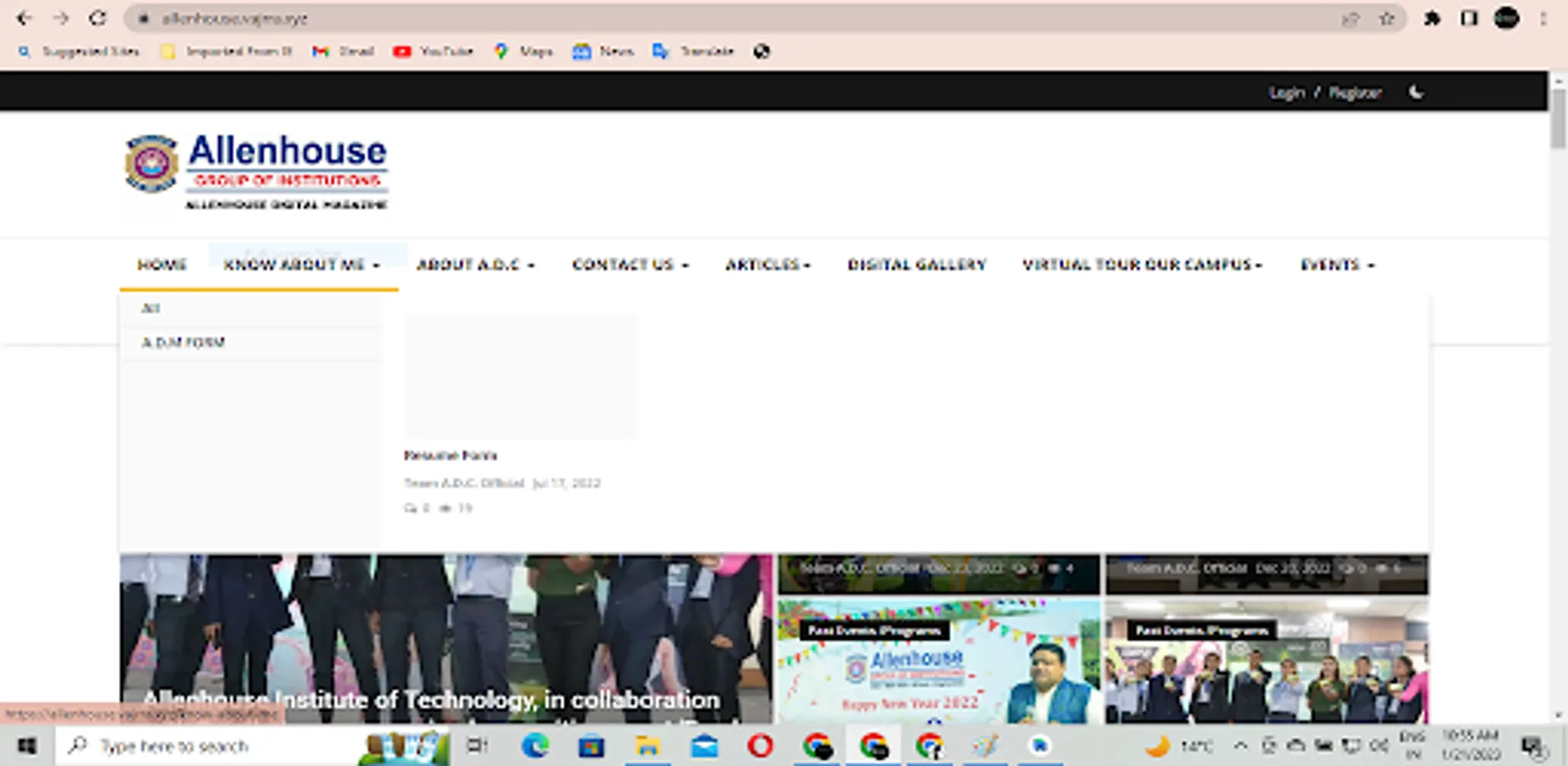This screenshot has height=766, width=1568.
Task: Go to the HOME menu item
Action: 162,265
